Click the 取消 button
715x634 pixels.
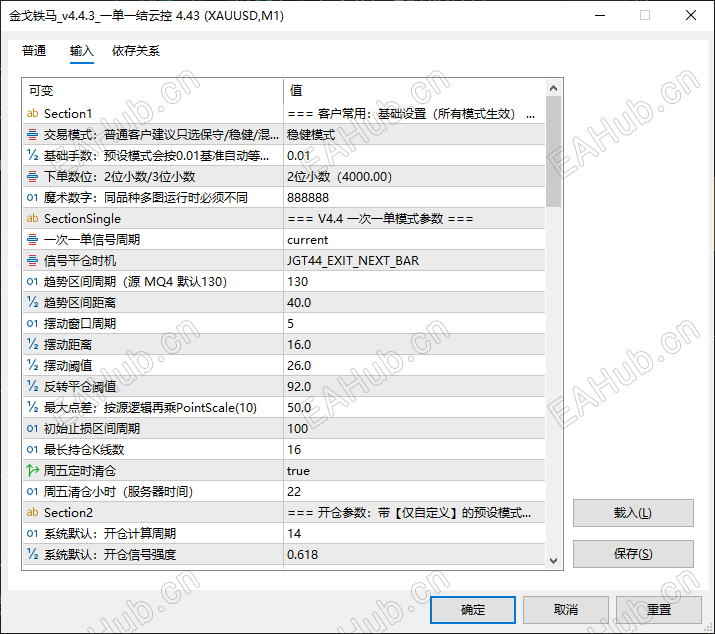(566, 610)
